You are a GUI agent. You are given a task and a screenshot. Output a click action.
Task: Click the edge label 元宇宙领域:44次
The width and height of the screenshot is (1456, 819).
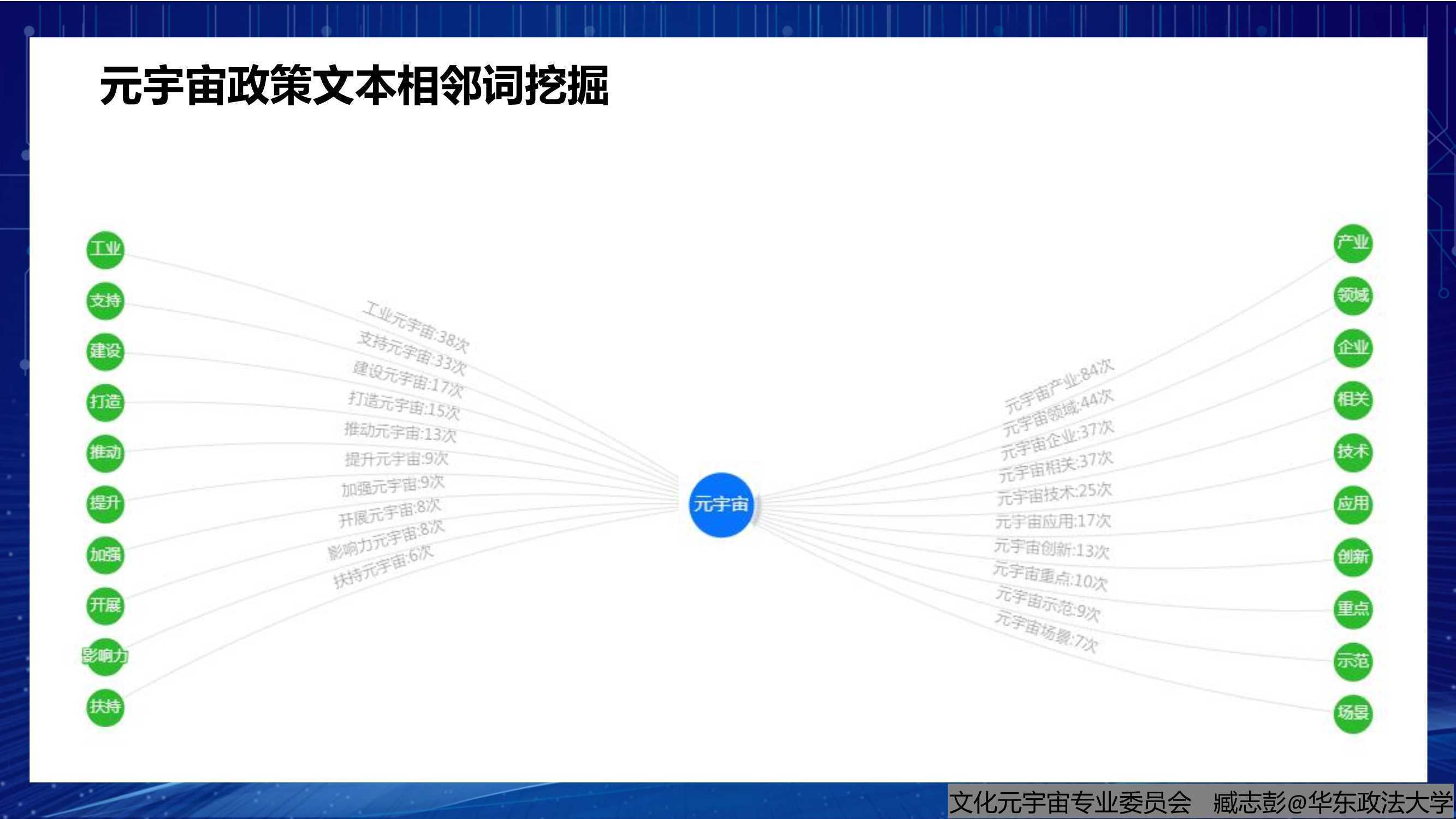click(x=1058, y=413)
